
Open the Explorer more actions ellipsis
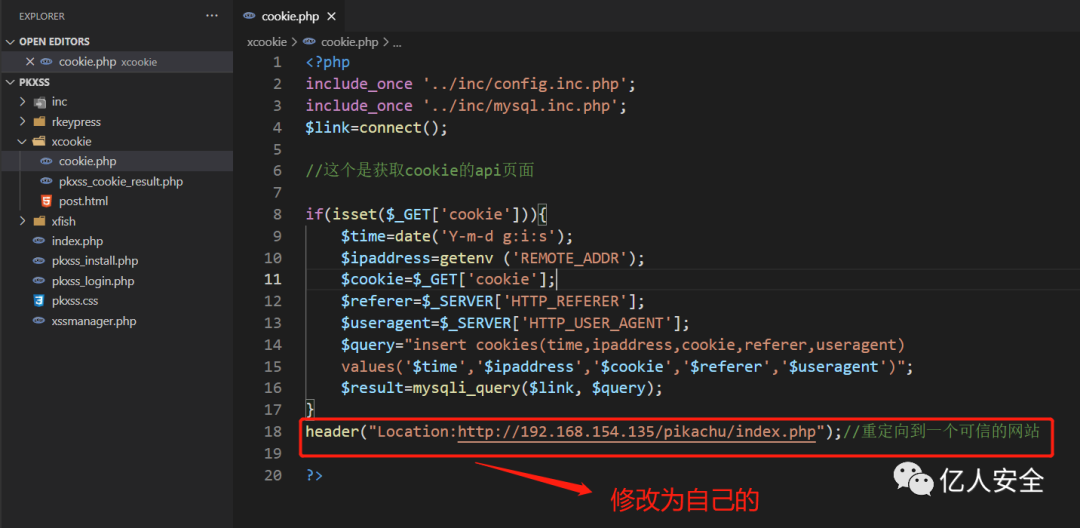[x=211, y=15]
